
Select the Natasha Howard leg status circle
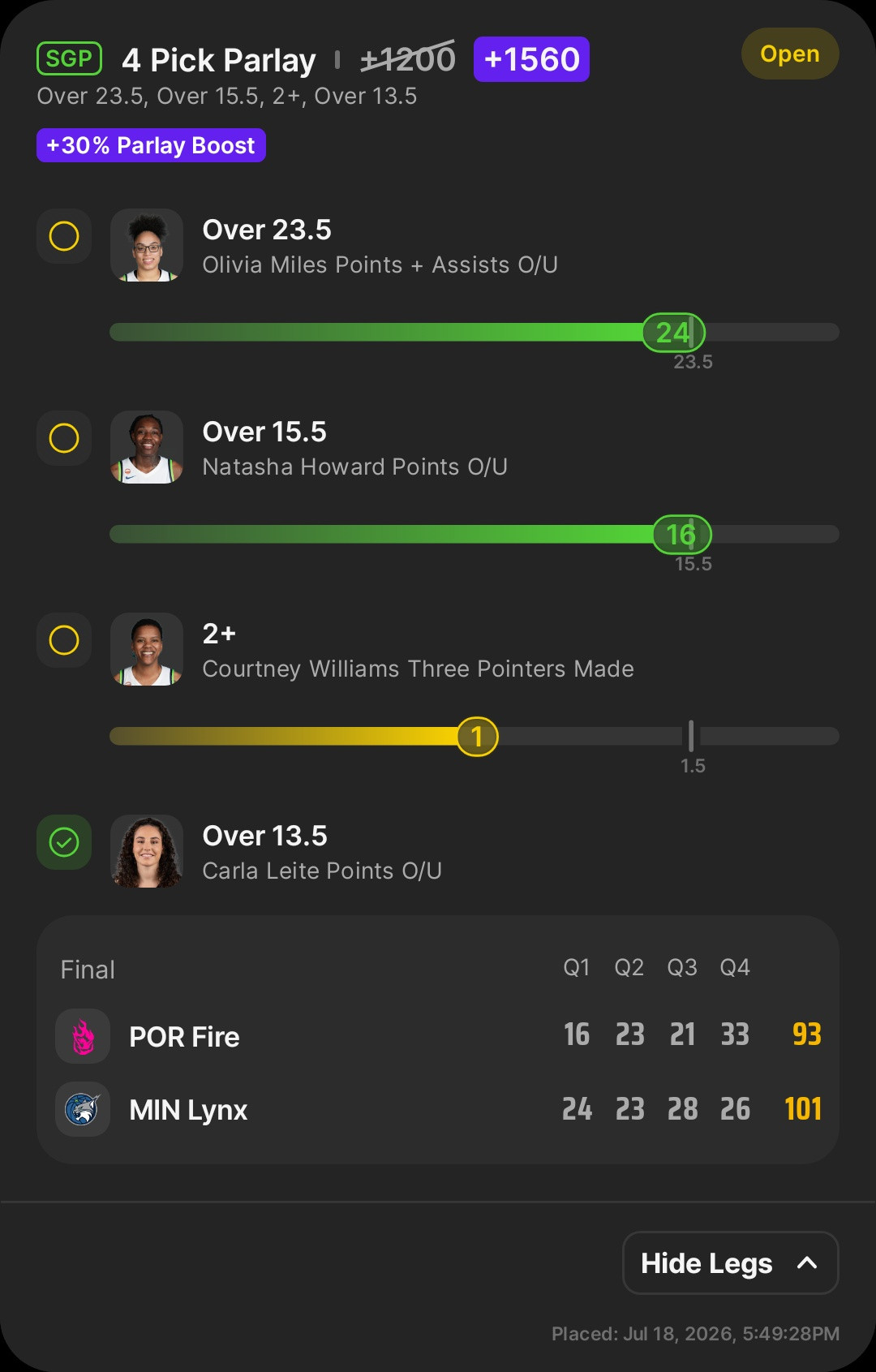click(x=64, y=438)
